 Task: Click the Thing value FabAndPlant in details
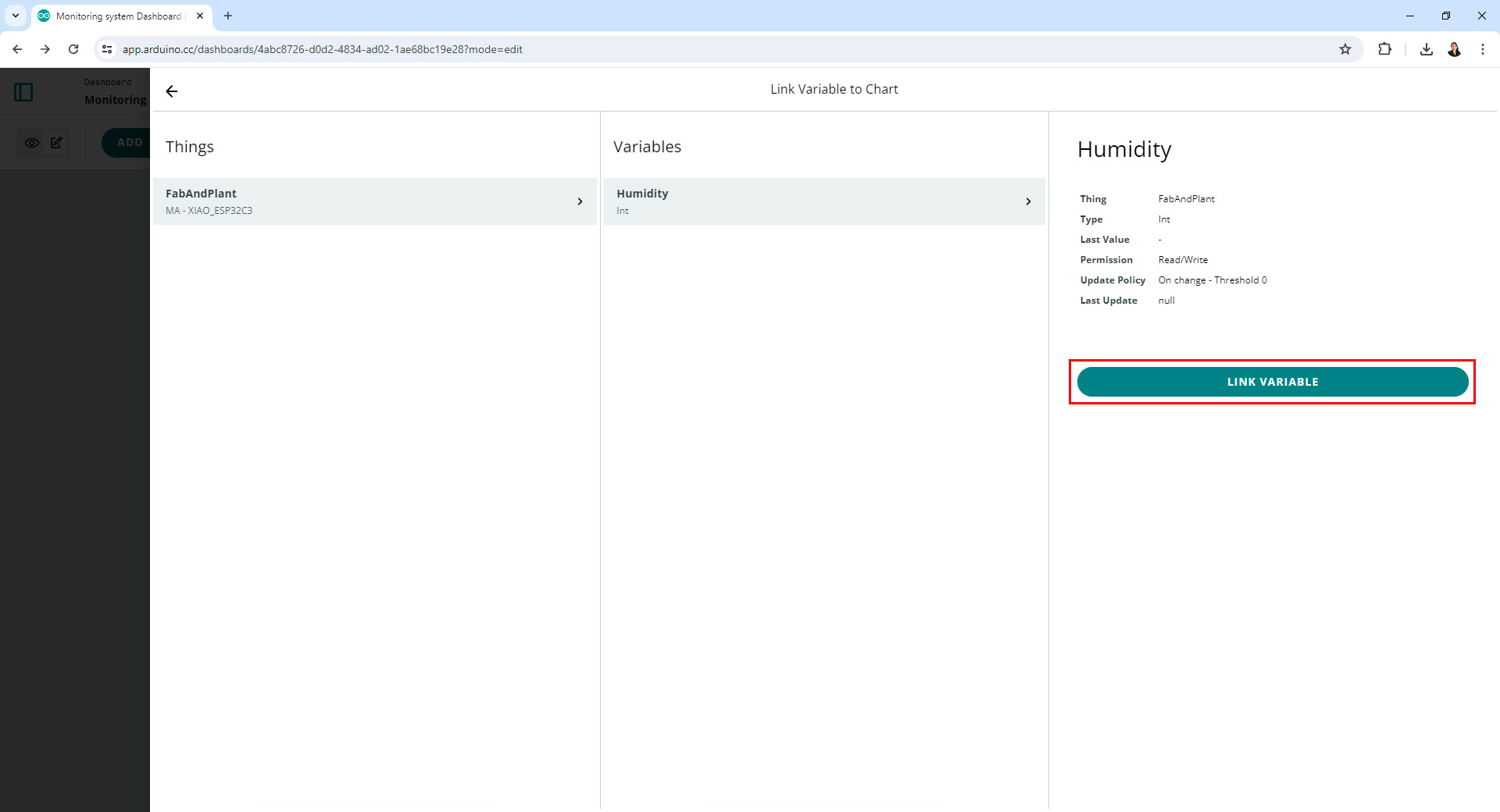(x=1187, y=199)
